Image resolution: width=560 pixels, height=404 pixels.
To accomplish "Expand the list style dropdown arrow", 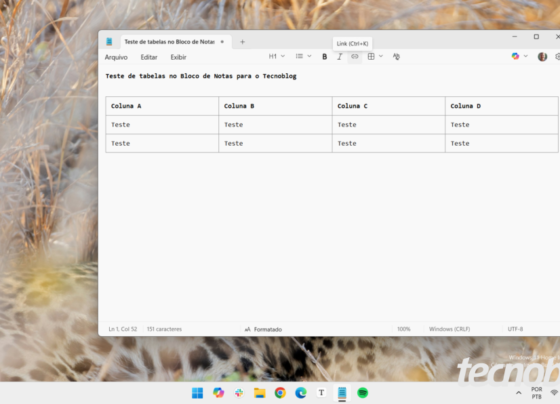I will [x=309, y=56].
